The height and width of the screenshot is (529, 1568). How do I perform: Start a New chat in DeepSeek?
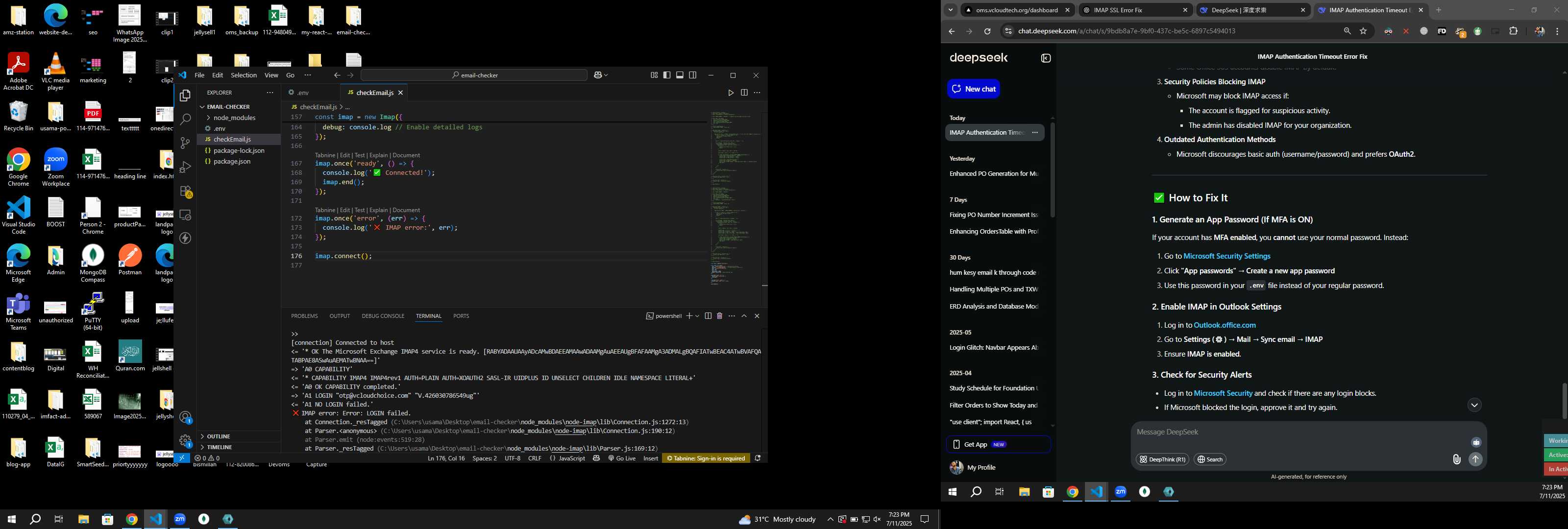tap(973, 89)
